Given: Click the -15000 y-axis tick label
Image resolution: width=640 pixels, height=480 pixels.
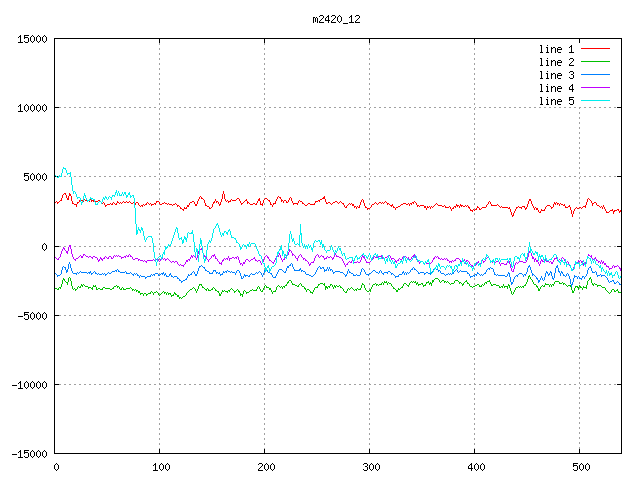Looking at the screenshot, I should click(28, 453).
